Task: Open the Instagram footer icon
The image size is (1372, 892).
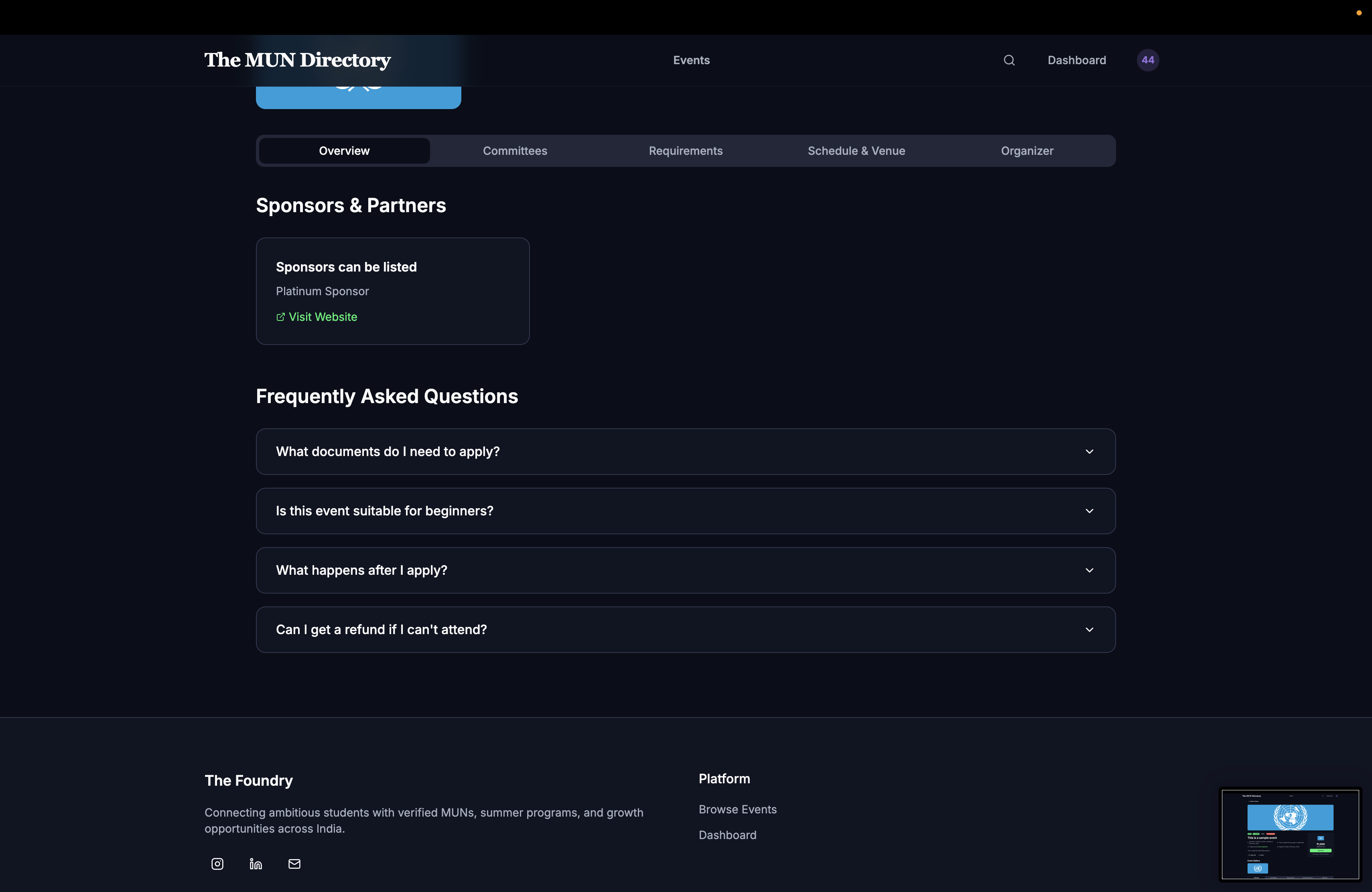Action: pos(217,863)
